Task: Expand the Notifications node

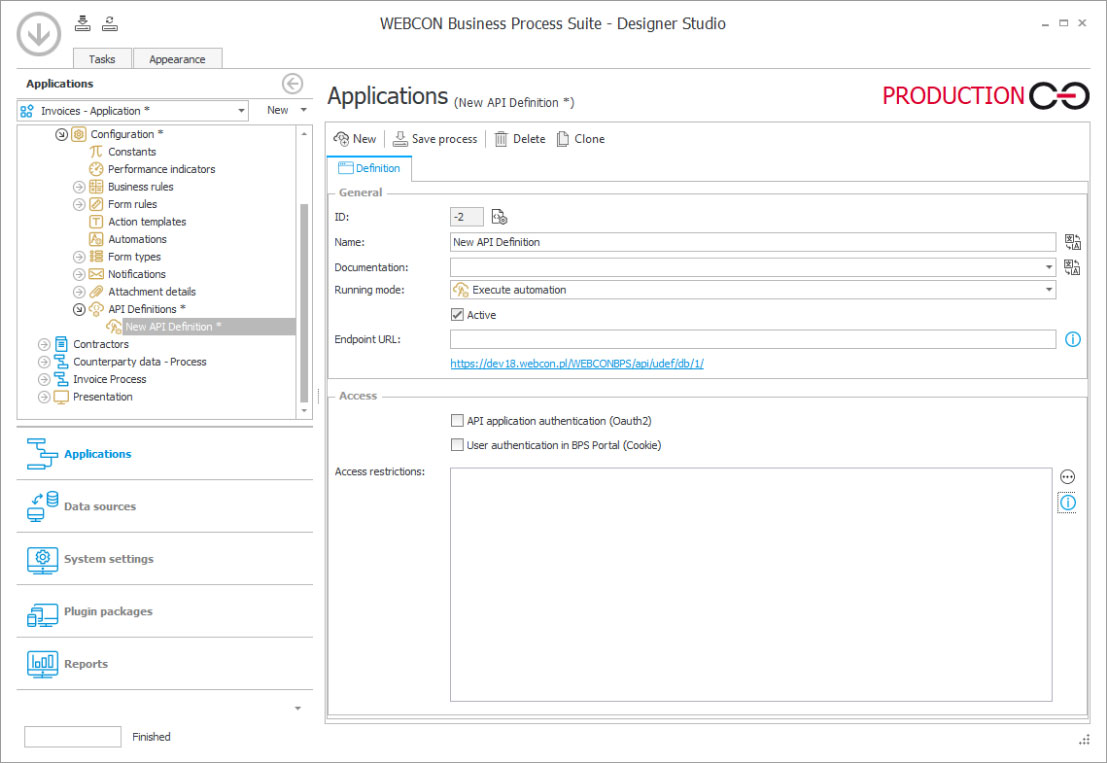Action: click(x=79, y=274)
